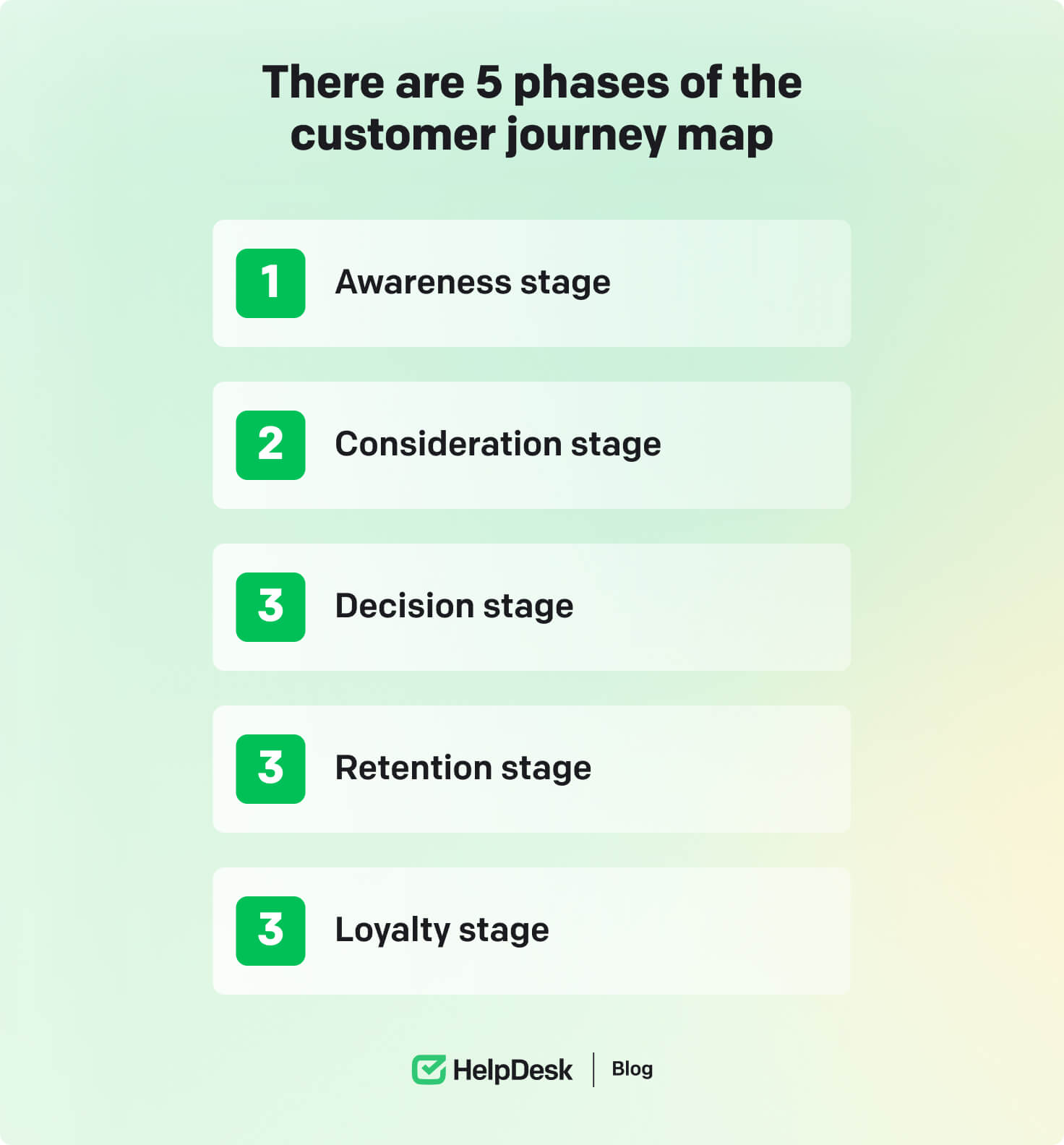Click the HelpDesk checkmark logo icon
This screenshot has width=1064, height=1145.
429,1069
